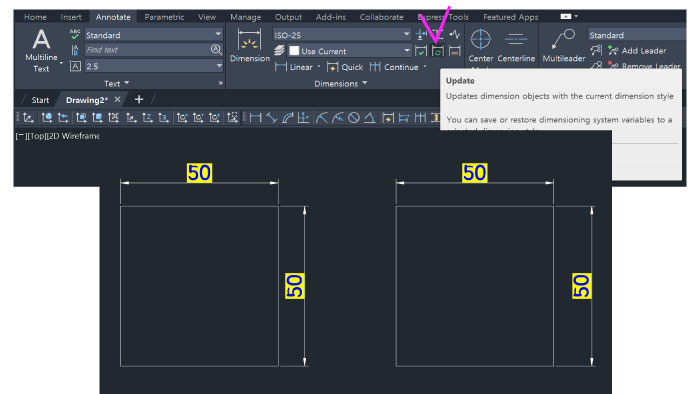Click the Update dimension icon
This screenshot has width=700, height=394.
[438, 51]
